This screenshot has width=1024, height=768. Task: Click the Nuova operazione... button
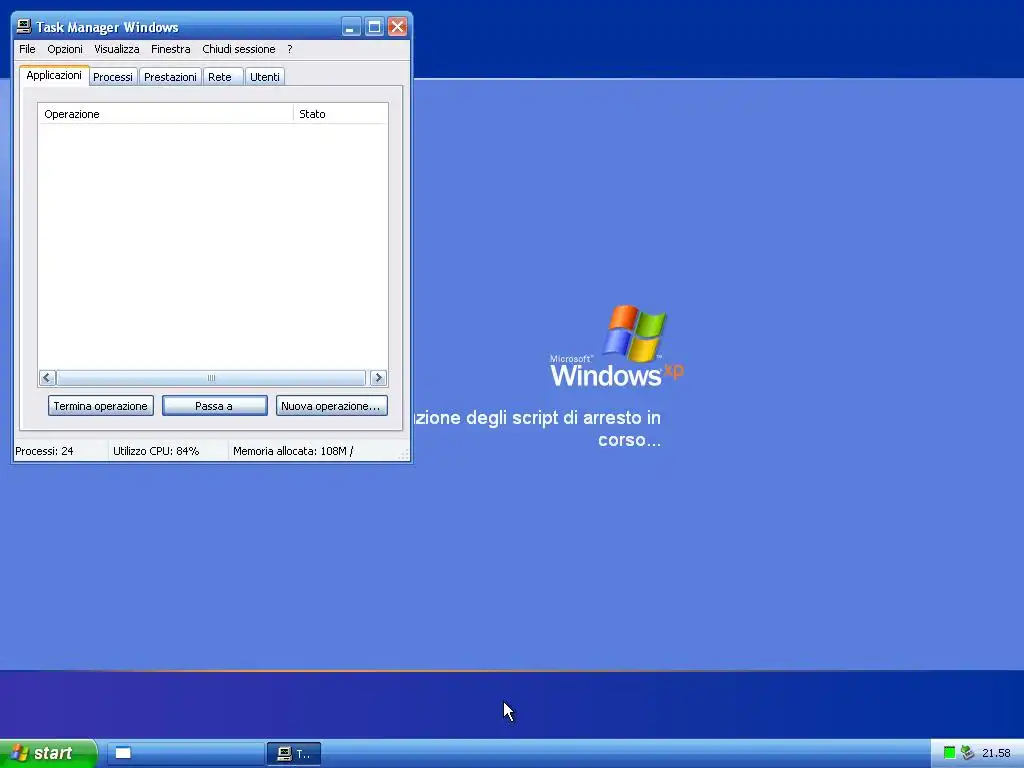[x=331, y=406]
